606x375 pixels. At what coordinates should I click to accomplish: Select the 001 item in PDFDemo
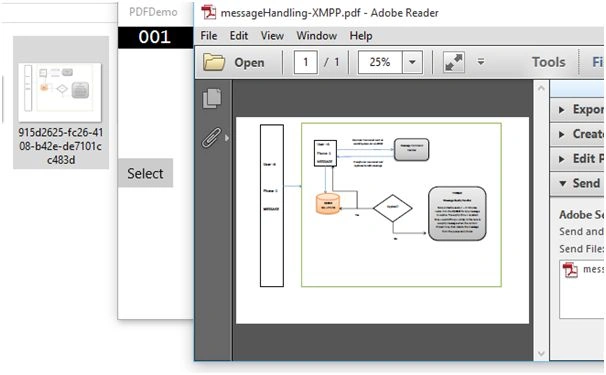(x=155, y=37)
